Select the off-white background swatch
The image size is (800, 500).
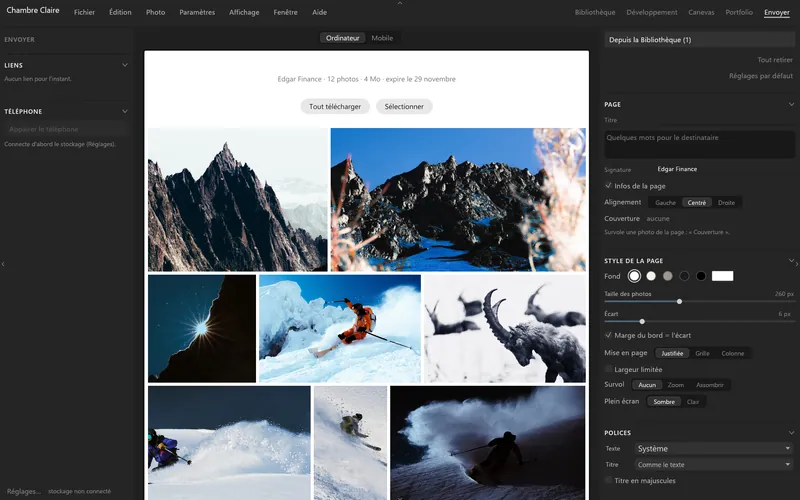pyautogui.click(x=651, y=276)
